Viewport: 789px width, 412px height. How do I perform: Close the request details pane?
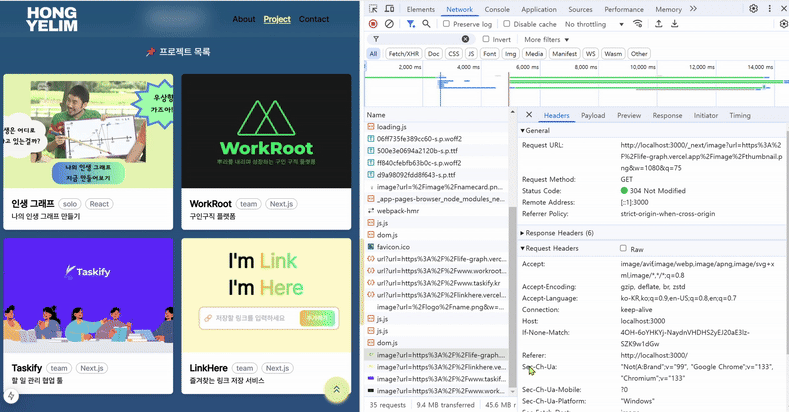(x=529, y=115)
